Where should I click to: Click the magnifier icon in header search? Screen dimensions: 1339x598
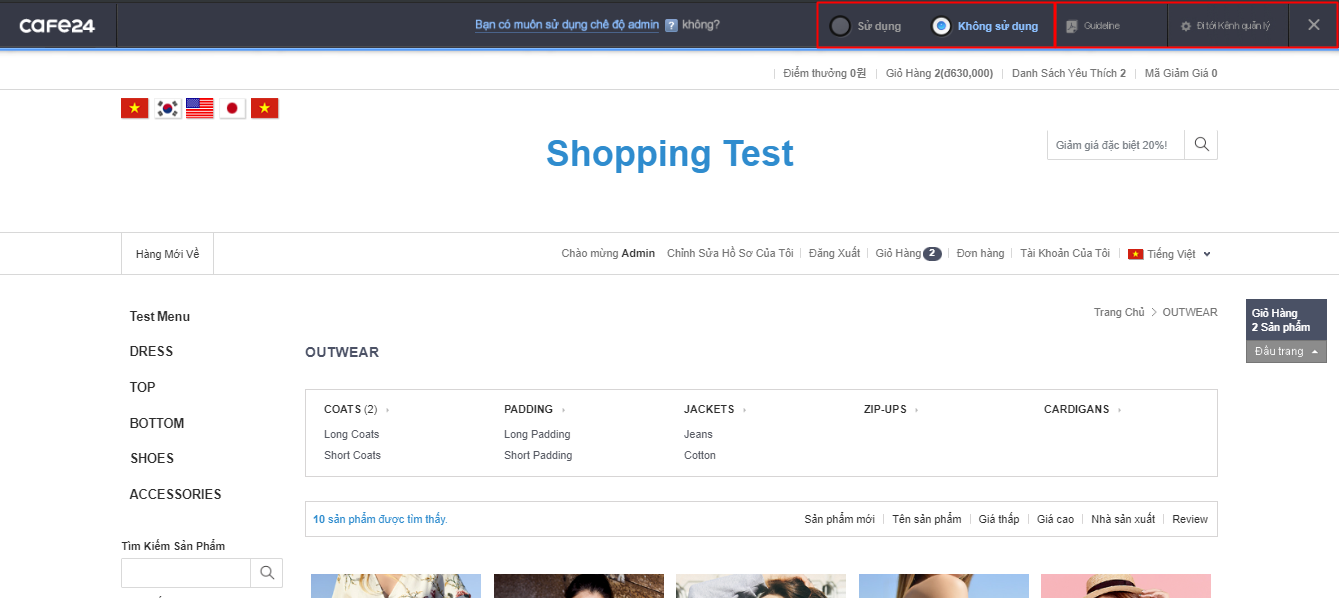pos(1201,145)
